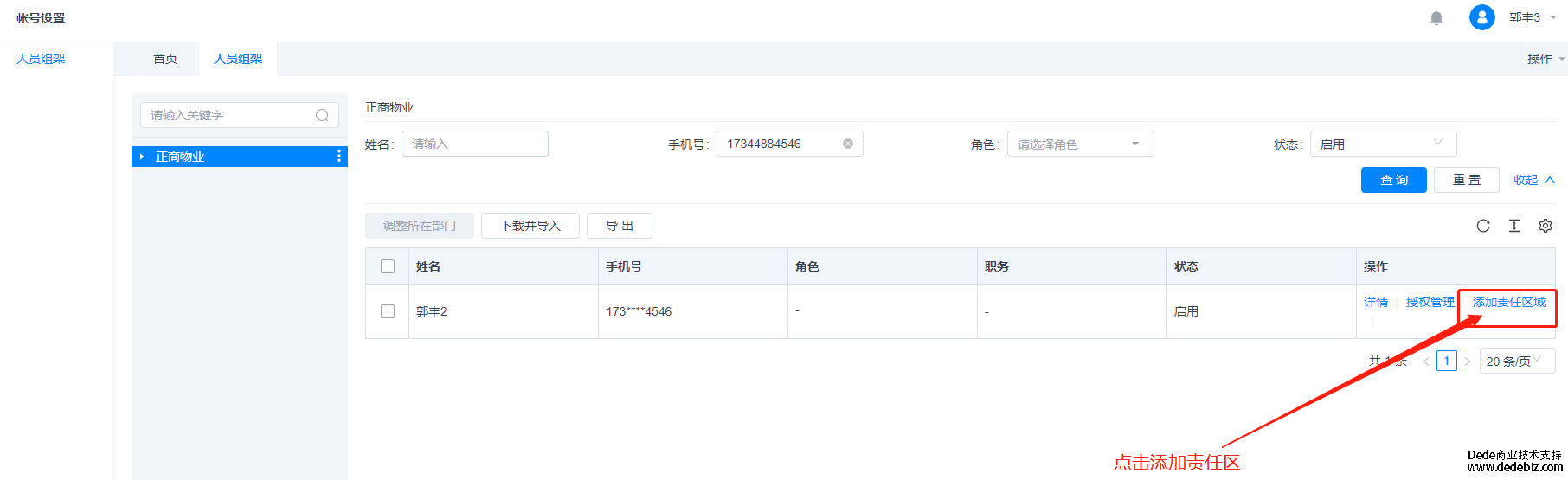Open the 状态 dropdown showing 启用

1384,144
